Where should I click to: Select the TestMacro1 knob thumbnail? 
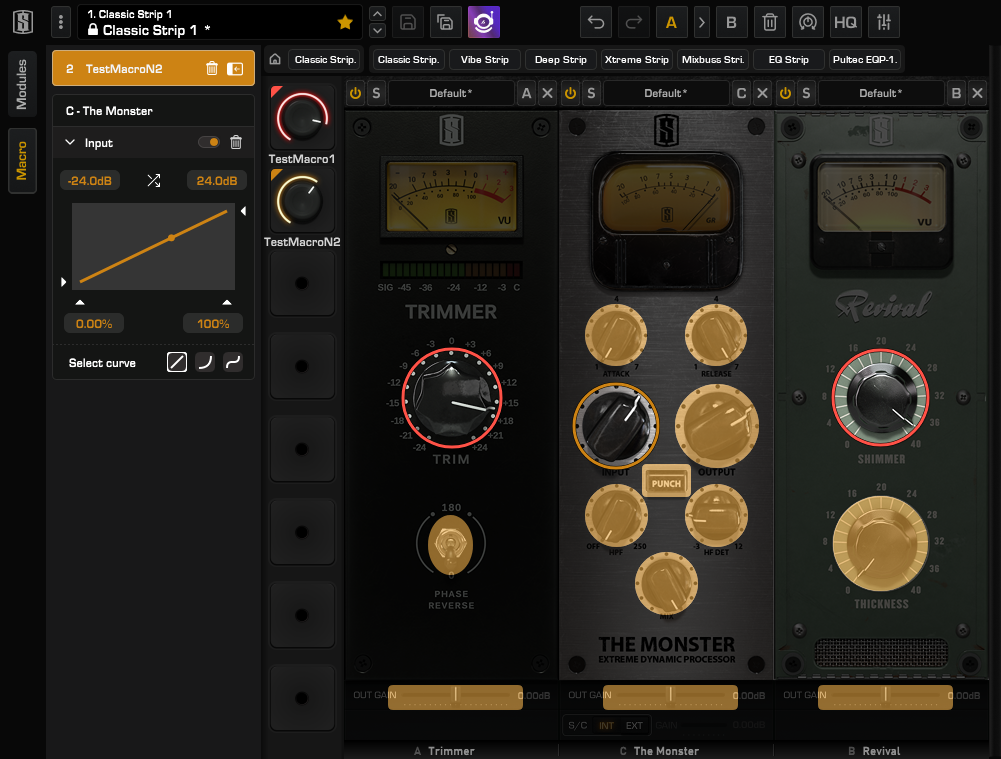pos(301,117)
